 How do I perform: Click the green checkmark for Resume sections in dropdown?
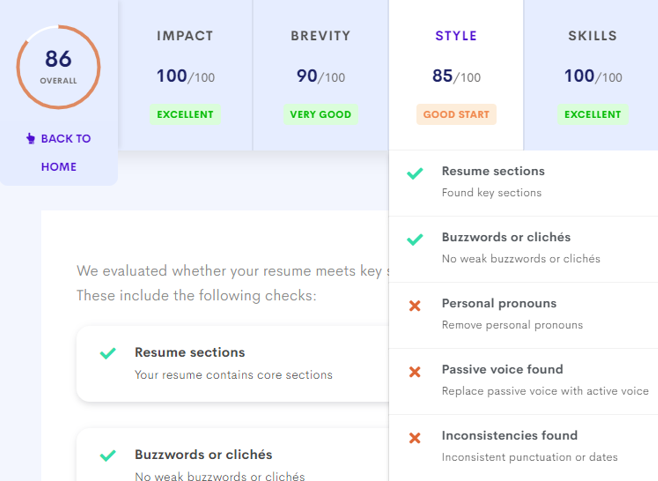coord(415,173)
